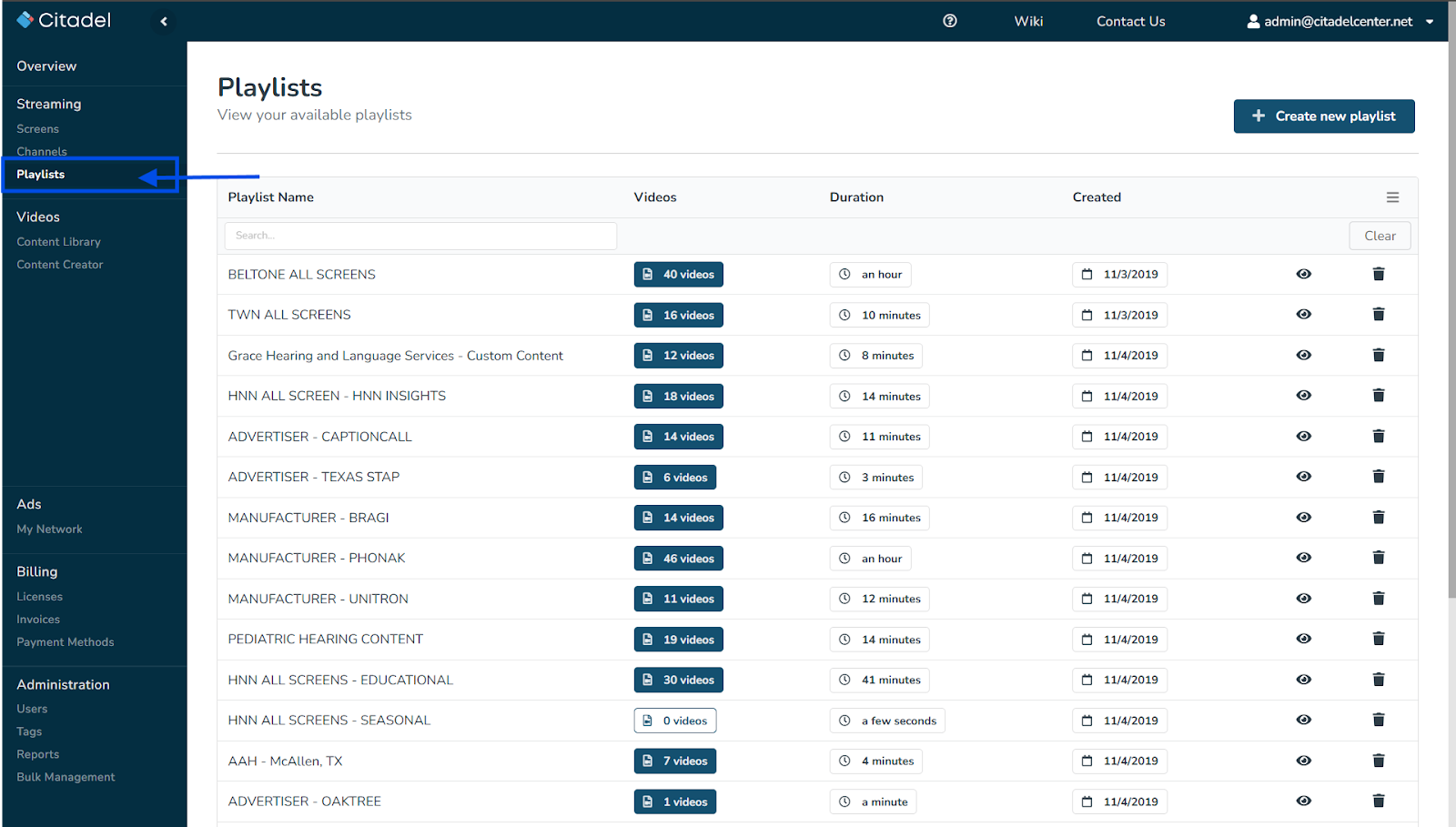Image resolution: width=1456 pixels, height=827 pixels.
Task: Delete PEDIATRIC HEARING CONTENT playlist
Action: tap(1379, 639)
